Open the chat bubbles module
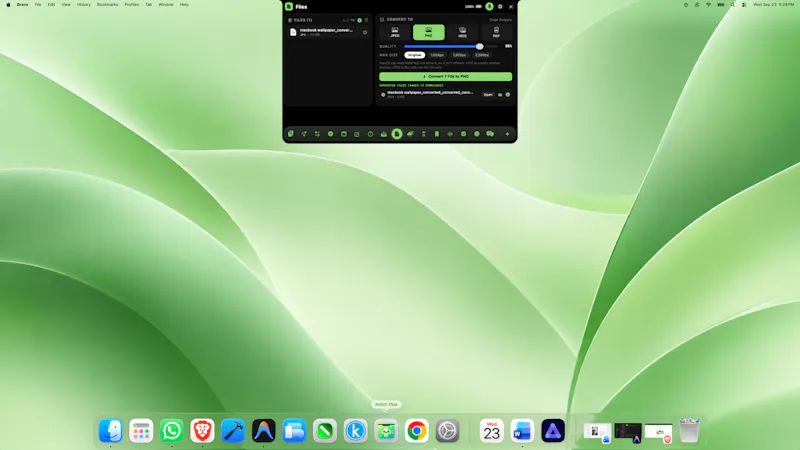This screenshot has width=800, height=450. click(x=490, y=134)
